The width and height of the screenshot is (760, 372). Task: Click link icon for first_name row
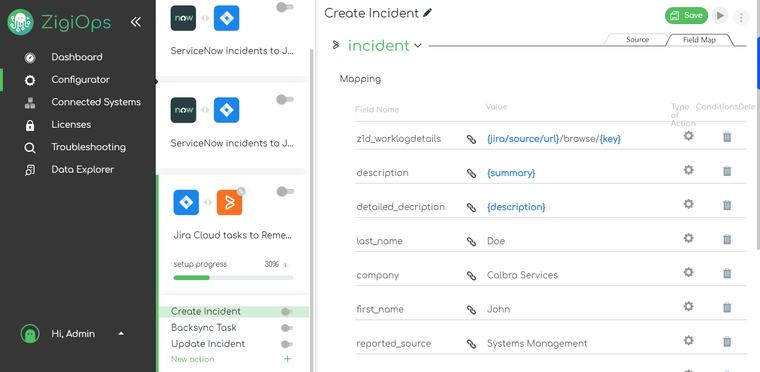coord(471,309)
